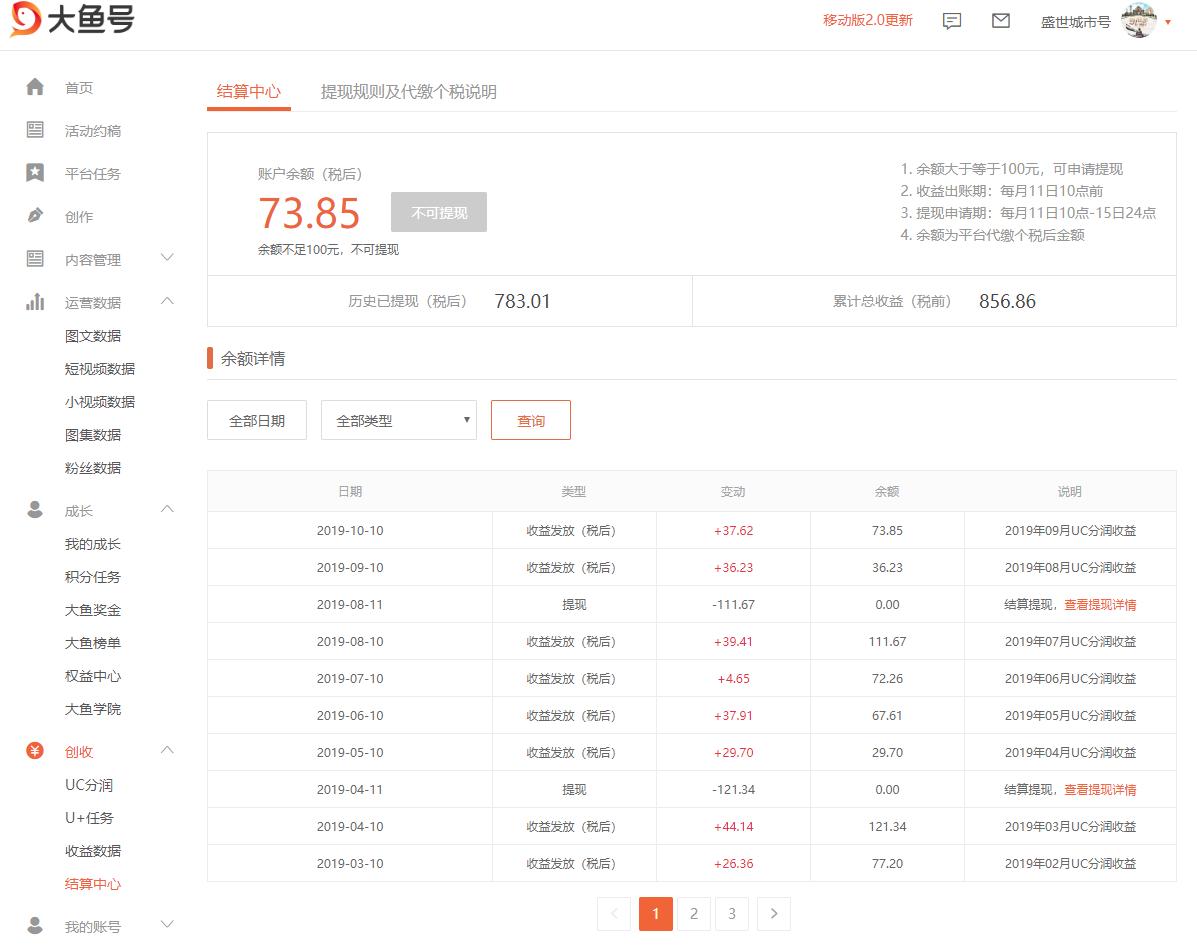Select the 活动约稿 sidebar icon
The width and height of the screenshot is (1197, 945).
pos(35,130)
